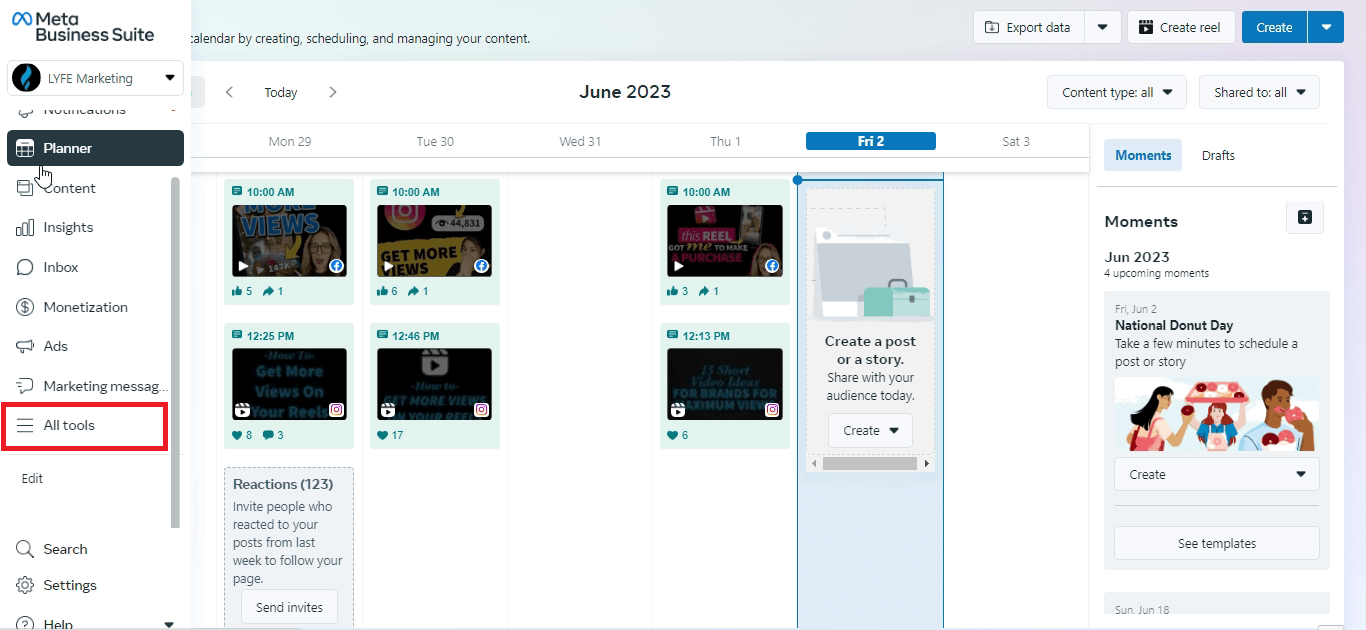This screenshot has height=630, width=1366.
Task: Open the GET MORE VIEWS post thumbnail on Tuesday
Action: [x=434, y=241]
